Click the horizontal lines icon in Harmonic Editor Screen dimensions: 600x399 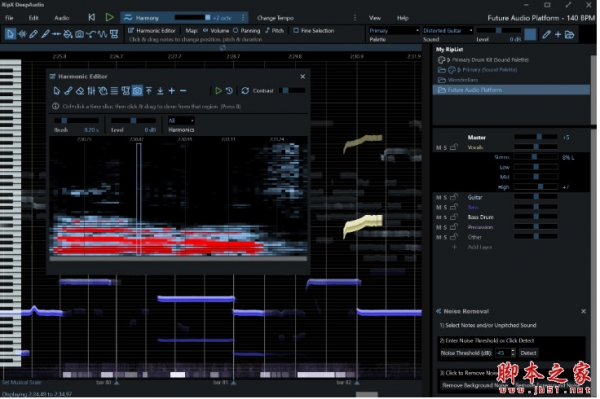[114, 91]
